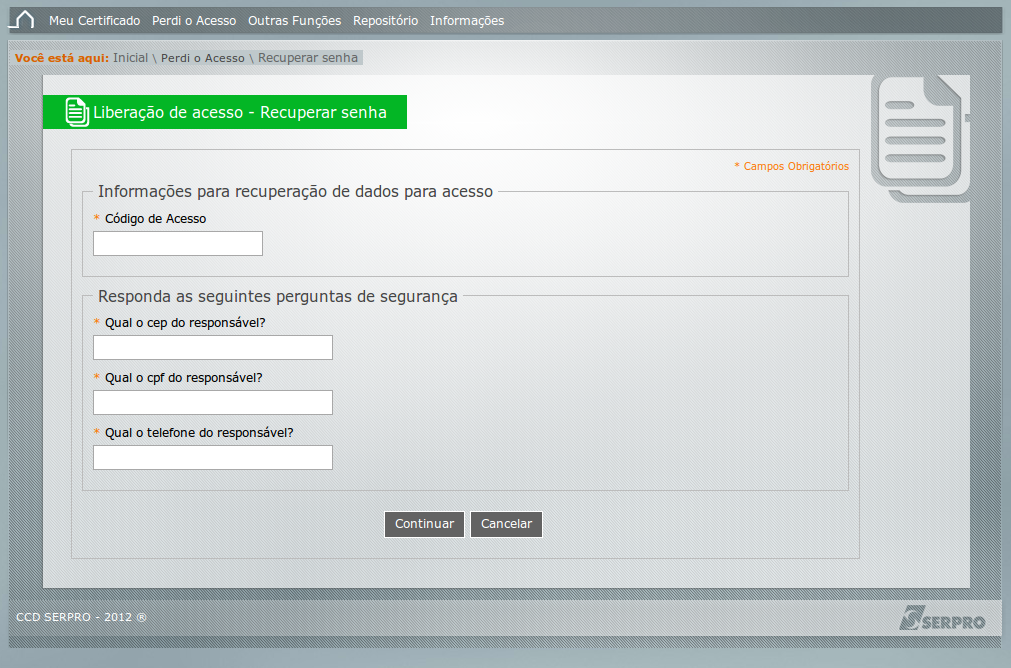Open the Repositório menu
1011x668 pixels.
tap(385, 21)
